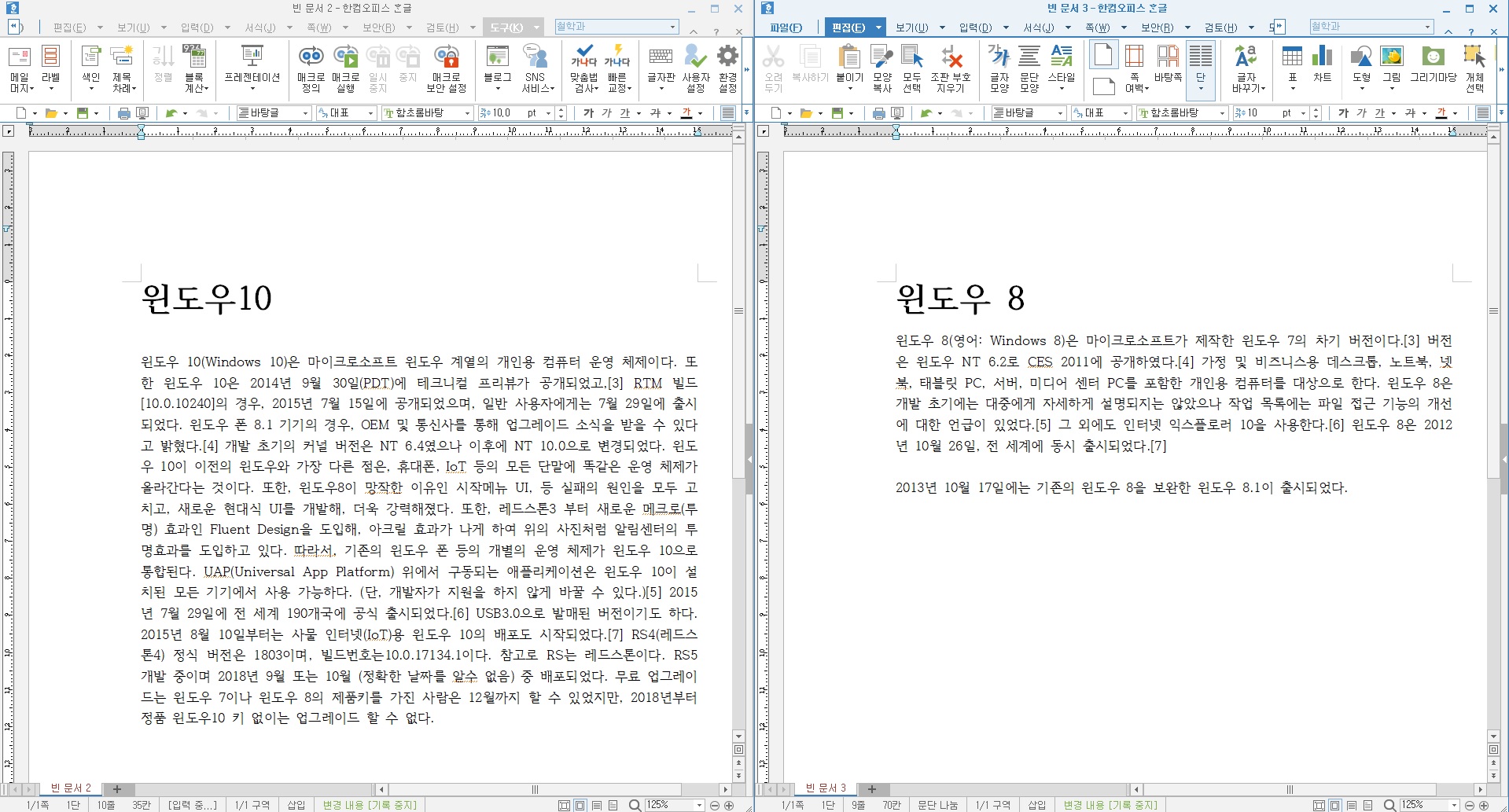Open 그리기마당 drawing gallery
The image size is (1509, 812).
(x=1434, y=64)
